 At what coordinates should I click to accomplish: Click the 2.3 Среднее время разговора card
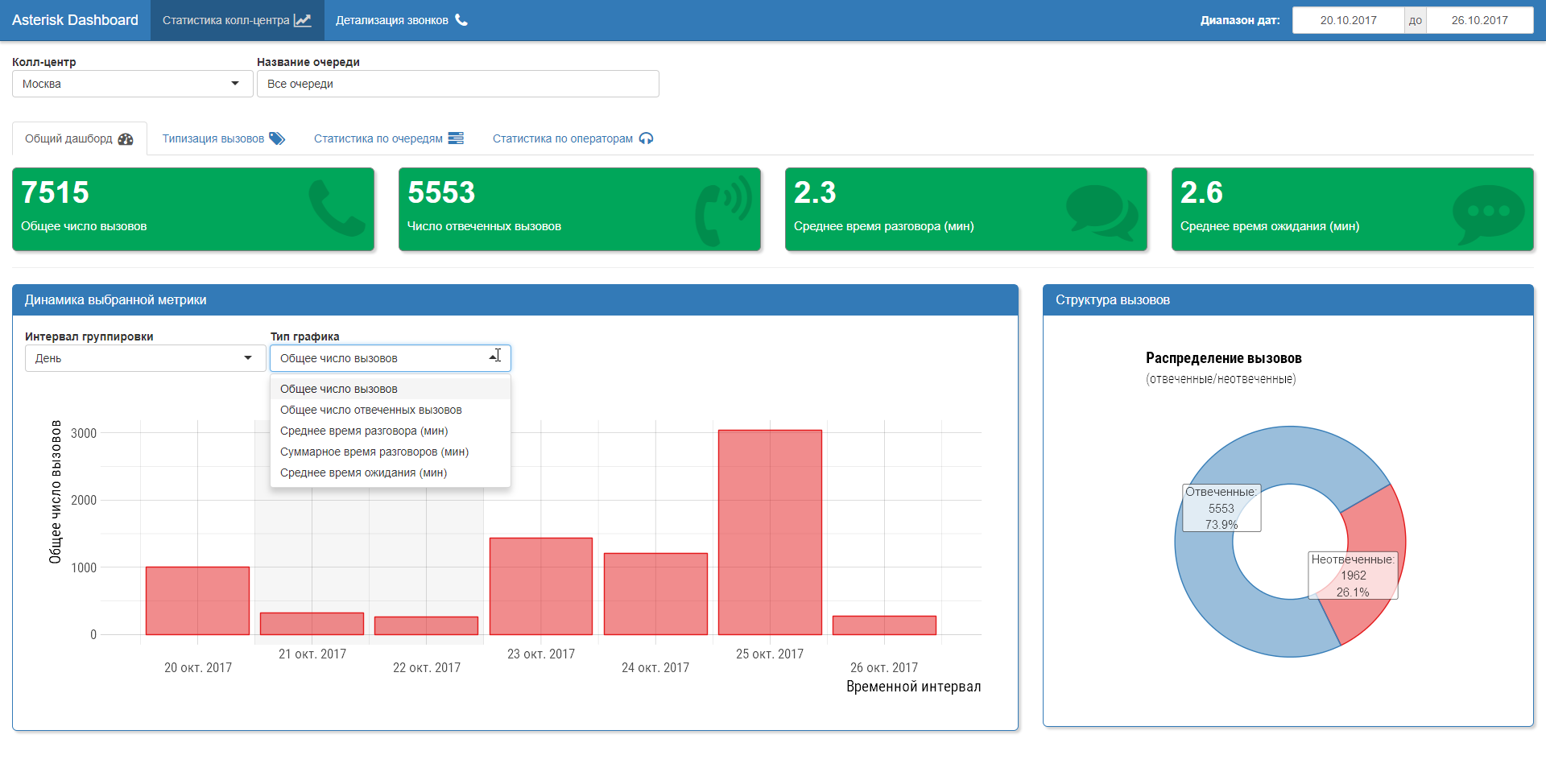tap(966, 209)
